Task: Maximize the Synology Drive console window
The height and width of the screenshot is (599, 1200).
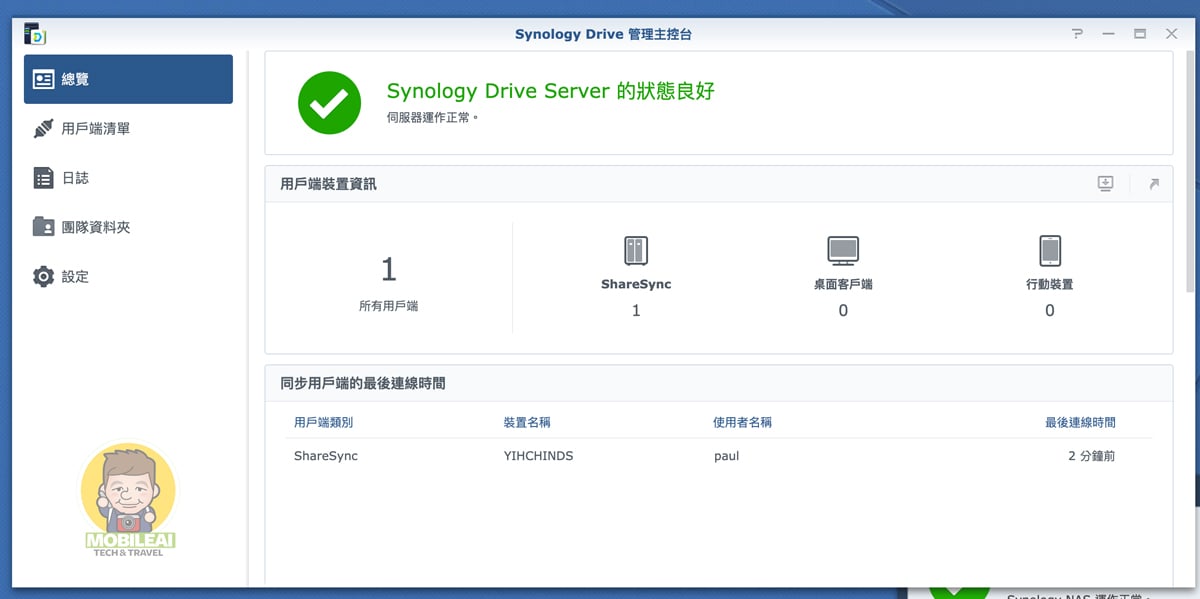Action: coord(1140,34)
